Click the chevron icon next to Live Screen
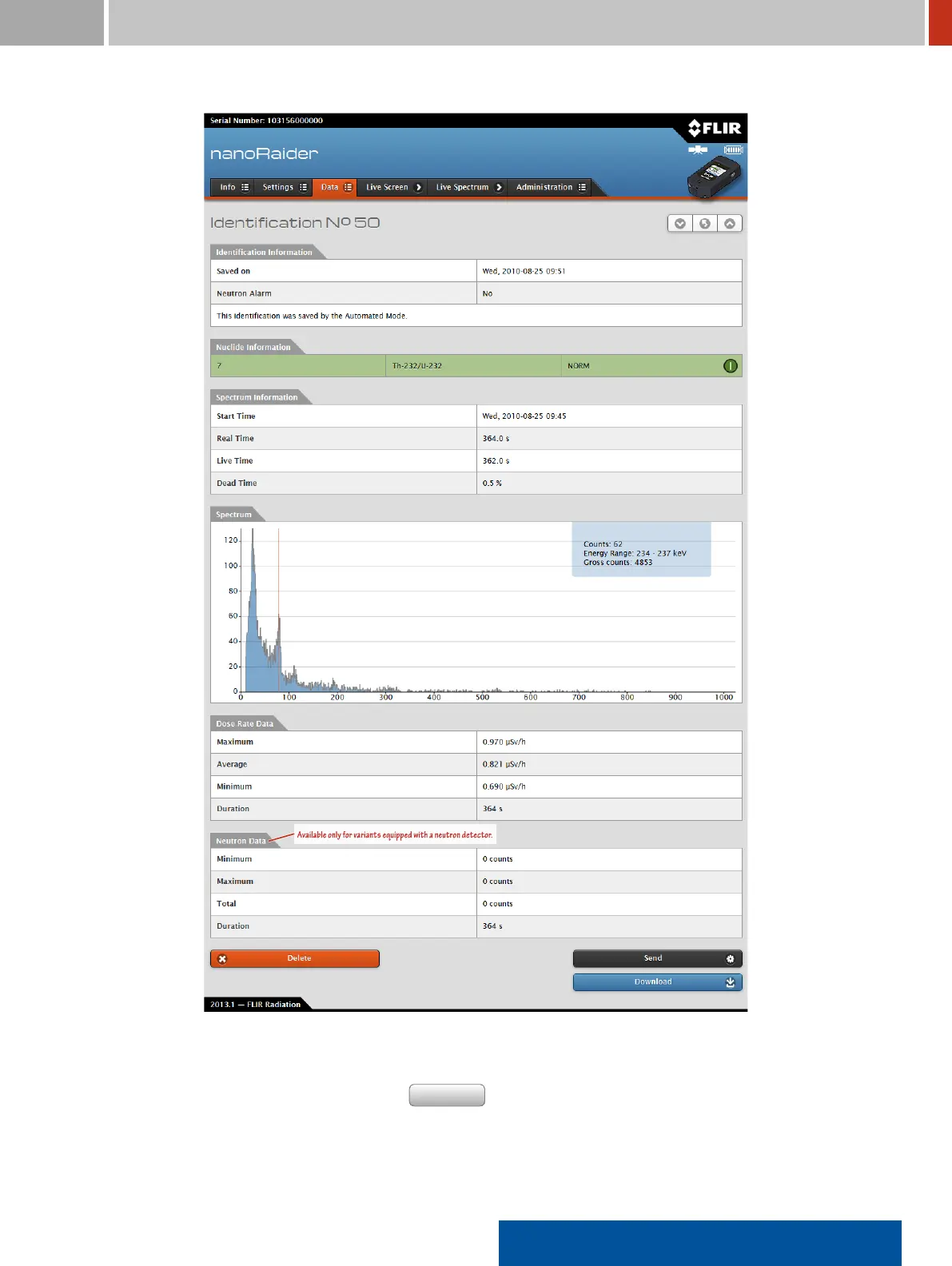Image resolution: width=952 pixels, height=1266 pixels. pyautogui.click(x=418, y=187)
